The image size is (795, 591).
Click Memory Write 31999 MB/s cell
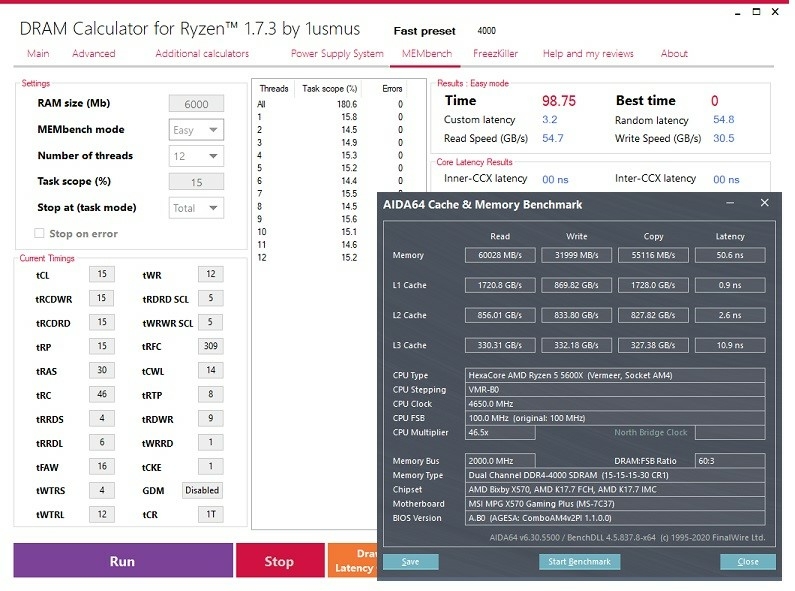[x=576, y=255]
